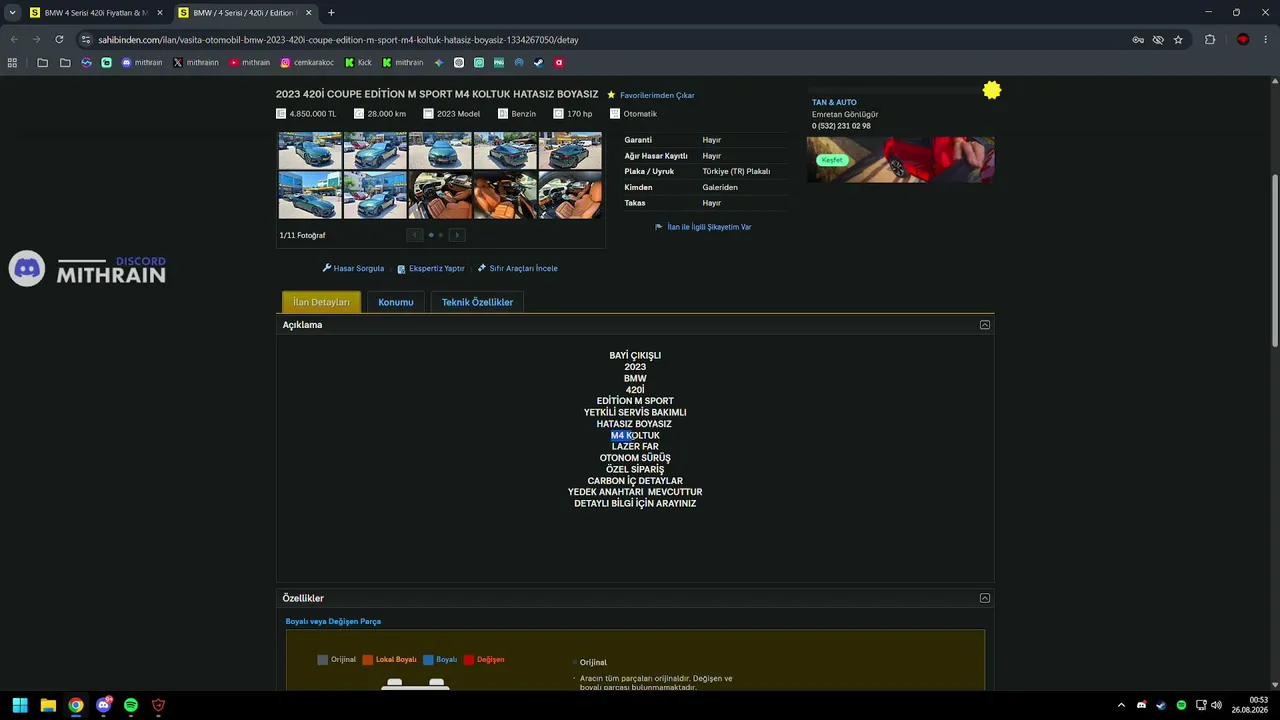Switch to the İlan Detayları tab

pyautogui.click(x=321, y=302)
